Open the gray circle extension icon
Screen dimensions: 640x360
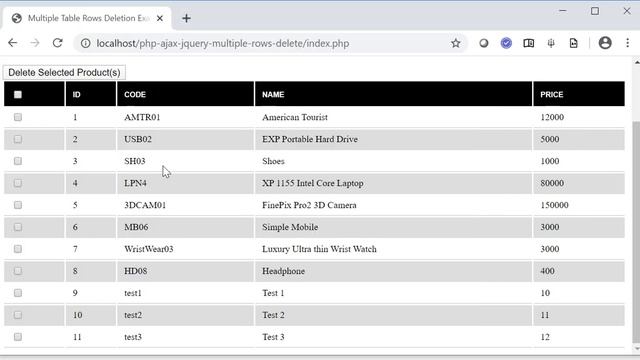[484, 43]
